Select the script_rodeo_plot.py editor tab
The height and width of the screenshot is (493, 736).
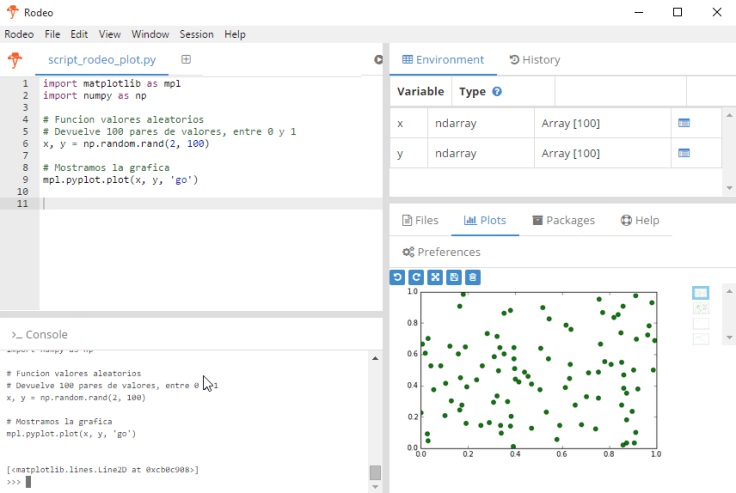(101, 60)
